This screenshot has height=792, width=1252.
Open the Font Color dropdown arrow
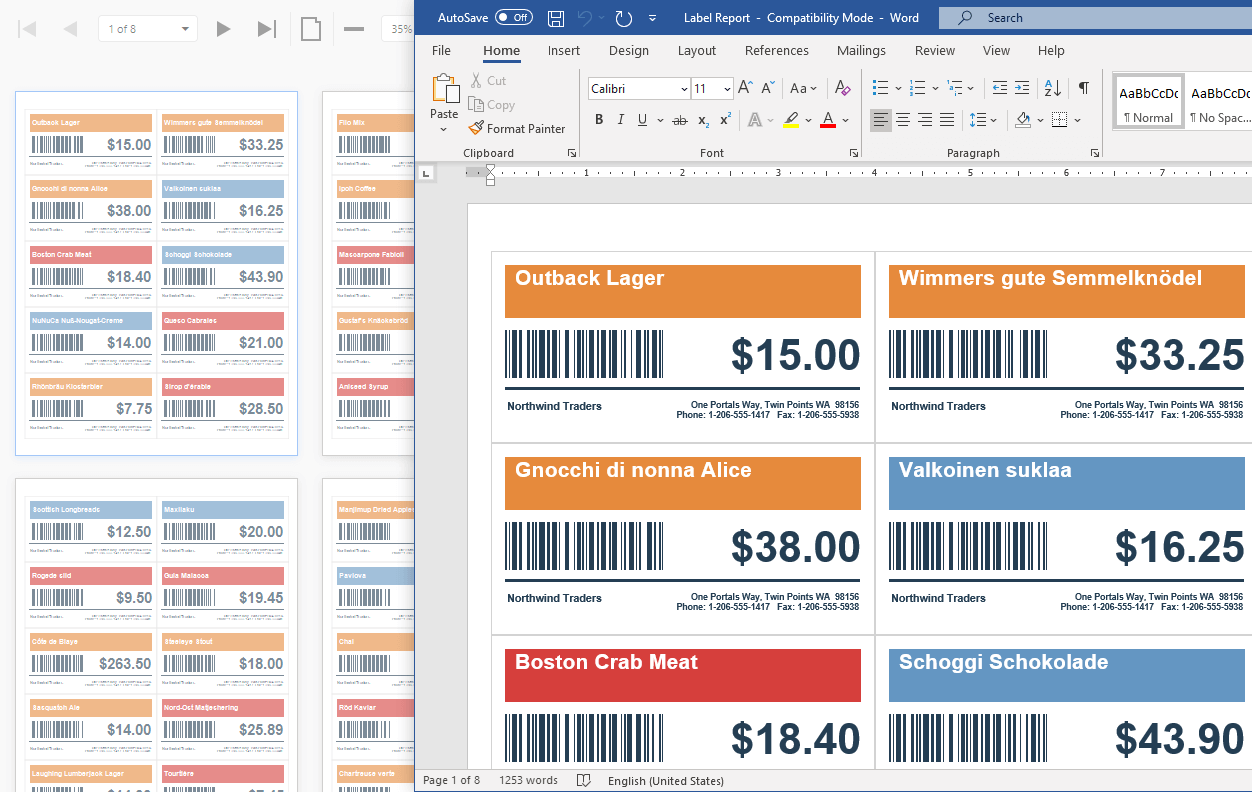click(845, 120)
